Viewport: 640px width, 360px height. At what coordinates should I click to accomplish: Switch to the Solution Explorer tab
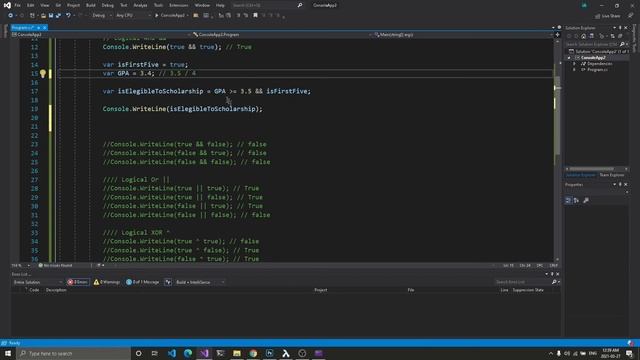[x=580, y=175]
